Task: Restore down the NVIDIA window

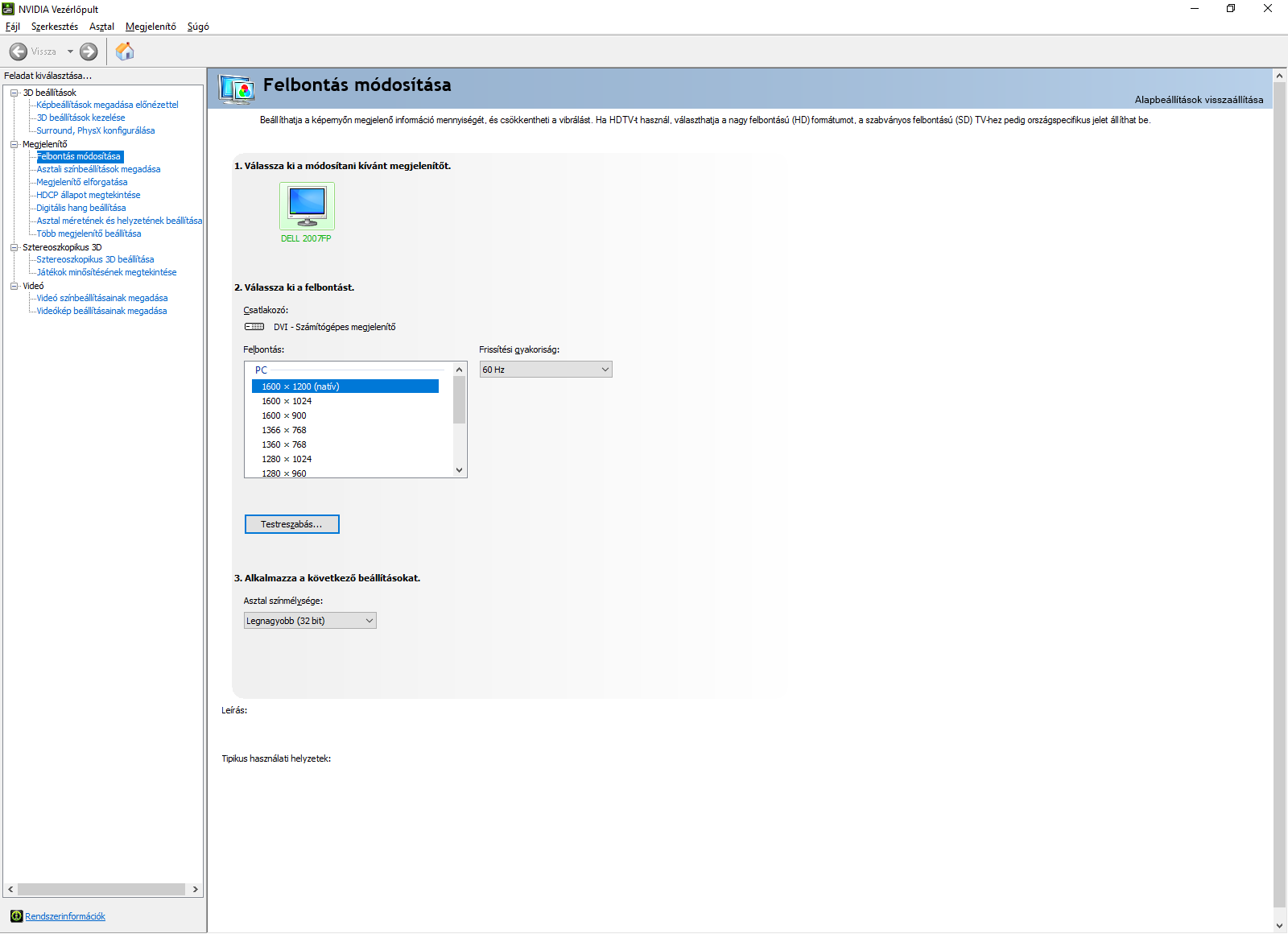Action: point(1231,9)
